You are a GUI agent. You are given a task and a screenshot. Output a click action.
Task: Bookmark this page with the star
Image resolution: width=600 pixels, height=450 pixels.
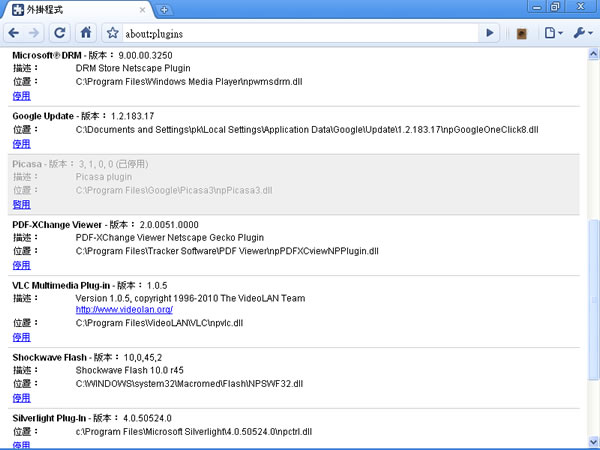pyautogui.click(x=112, y=33)
